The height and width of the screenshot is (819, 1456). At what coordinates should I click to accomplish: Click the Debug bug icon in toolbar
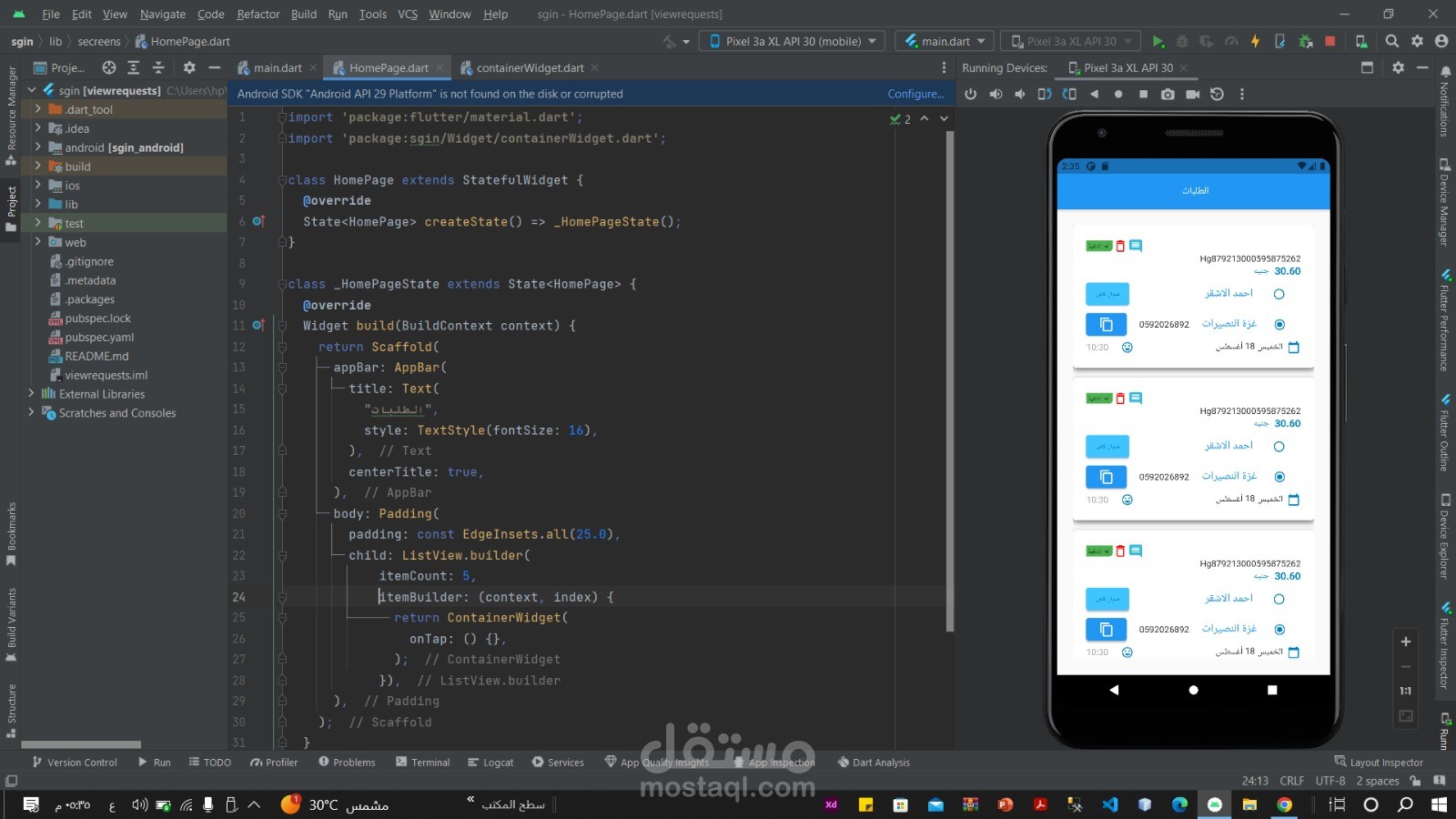tap(1182, 41)
